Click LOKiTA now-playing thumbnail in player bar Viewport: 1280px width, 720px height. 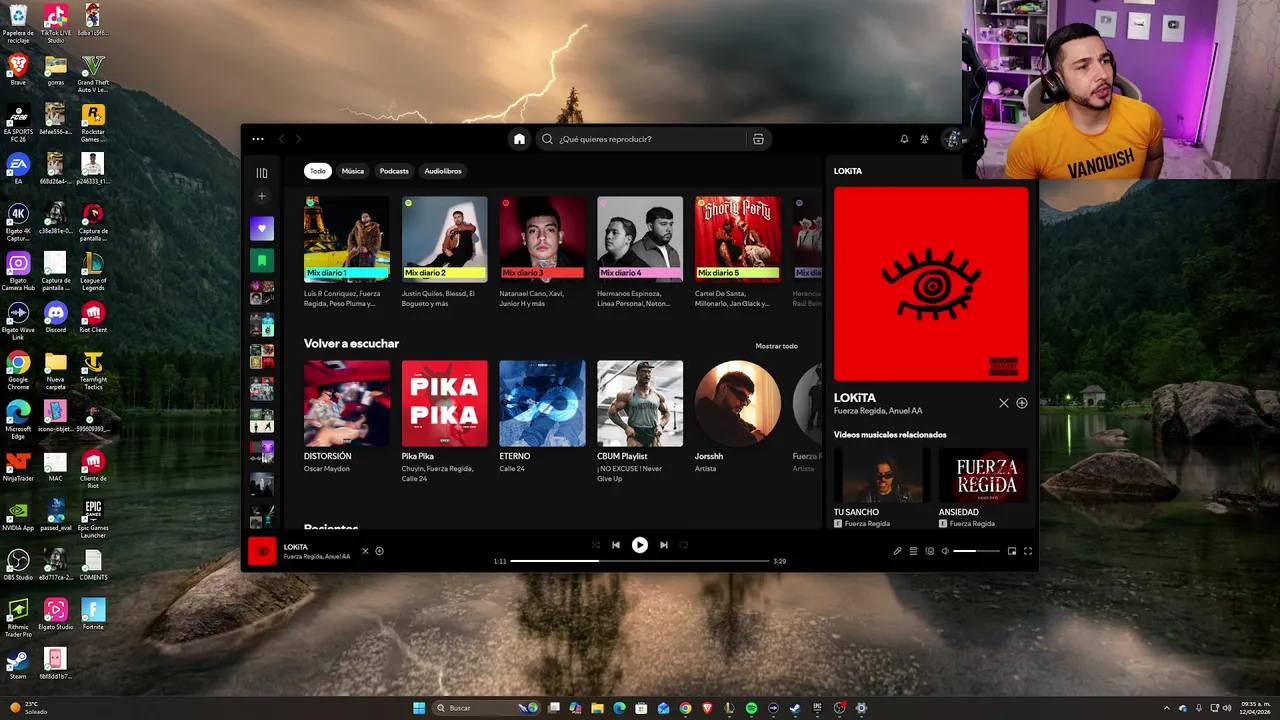[262, 551]
